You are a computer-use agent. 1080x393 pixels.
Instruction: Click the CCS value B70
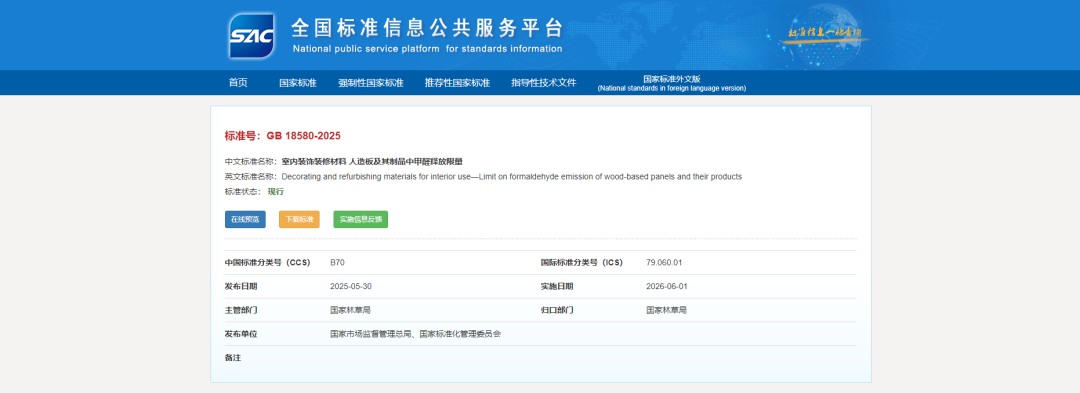[x=337, y=263]
